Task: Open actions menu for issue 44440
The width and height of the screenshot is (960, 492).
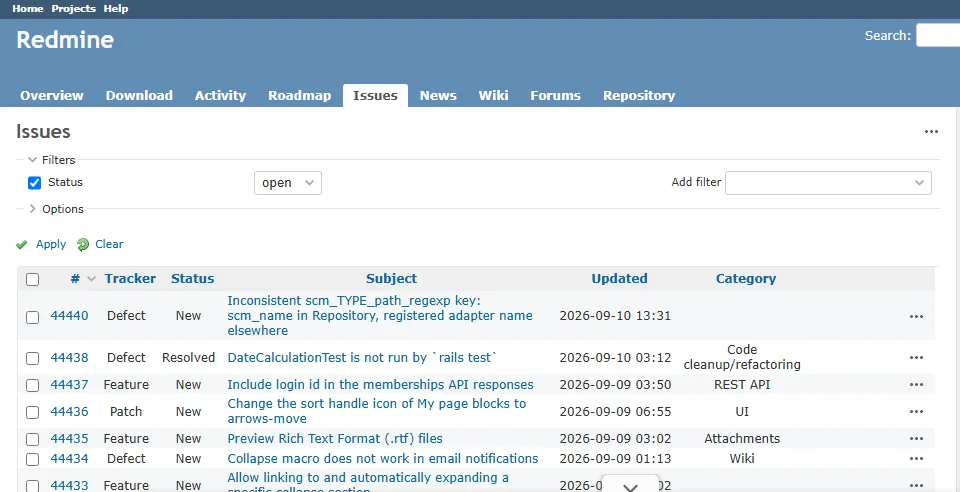Action: click(916, 316)
